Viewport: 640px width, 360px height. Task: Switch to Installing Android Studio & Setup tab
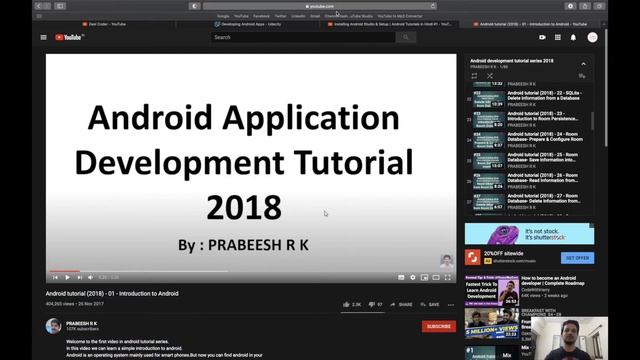(x=390, y=24)
